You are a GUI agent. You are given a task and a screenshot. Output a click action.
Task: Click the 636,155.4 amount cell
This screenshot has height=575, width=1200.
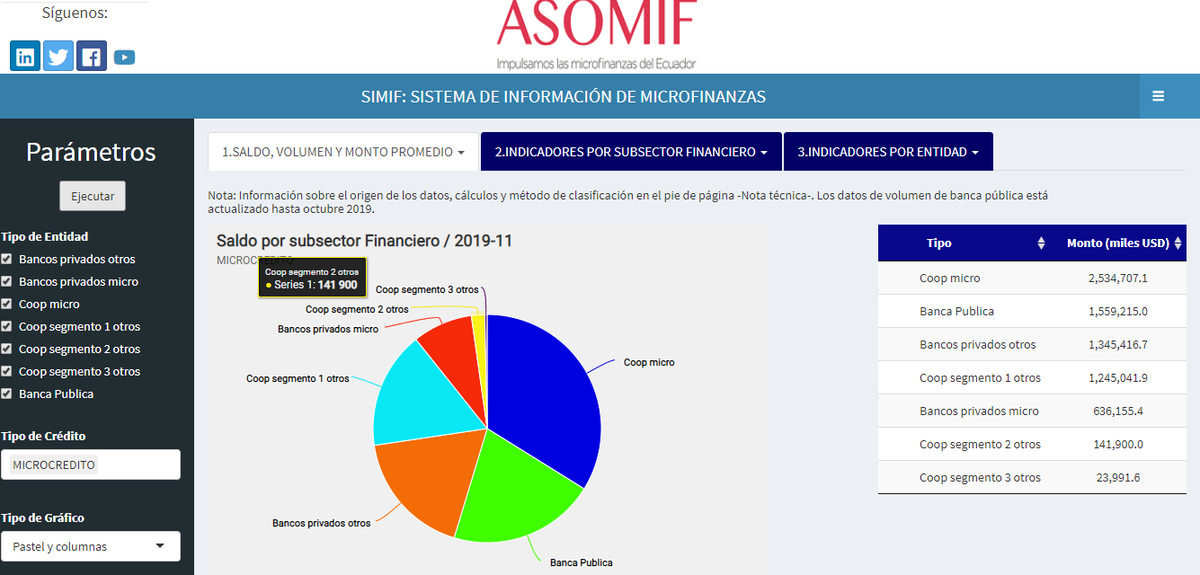point(1117,411)
